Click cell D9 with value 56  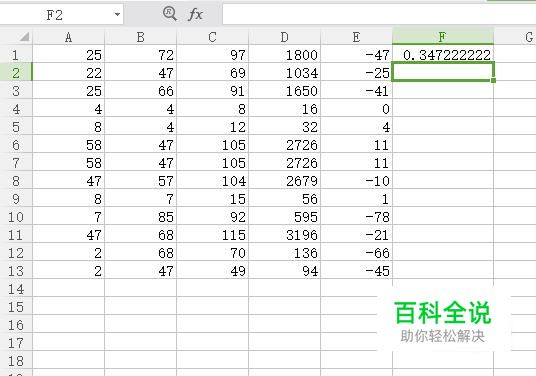coord(285,199)
